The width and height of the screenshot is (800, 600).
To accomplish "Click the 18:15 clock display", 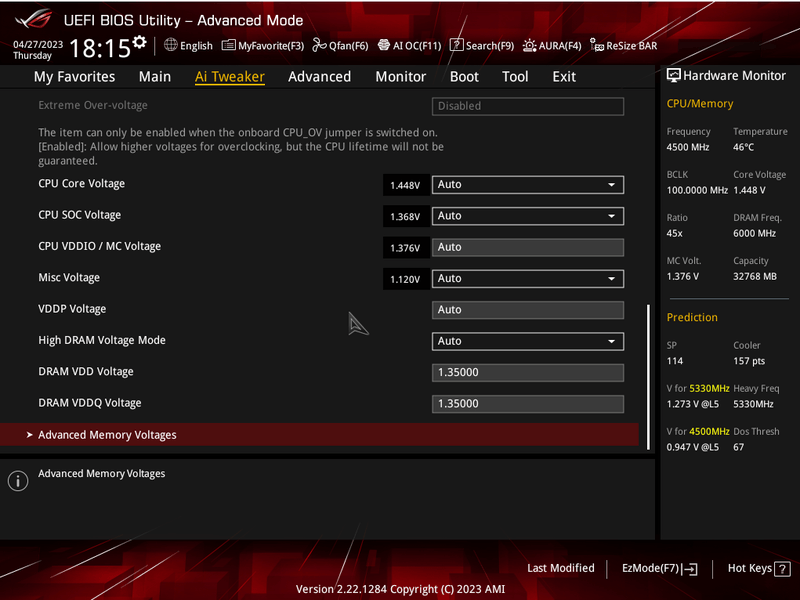I will [x=100, y=48].
